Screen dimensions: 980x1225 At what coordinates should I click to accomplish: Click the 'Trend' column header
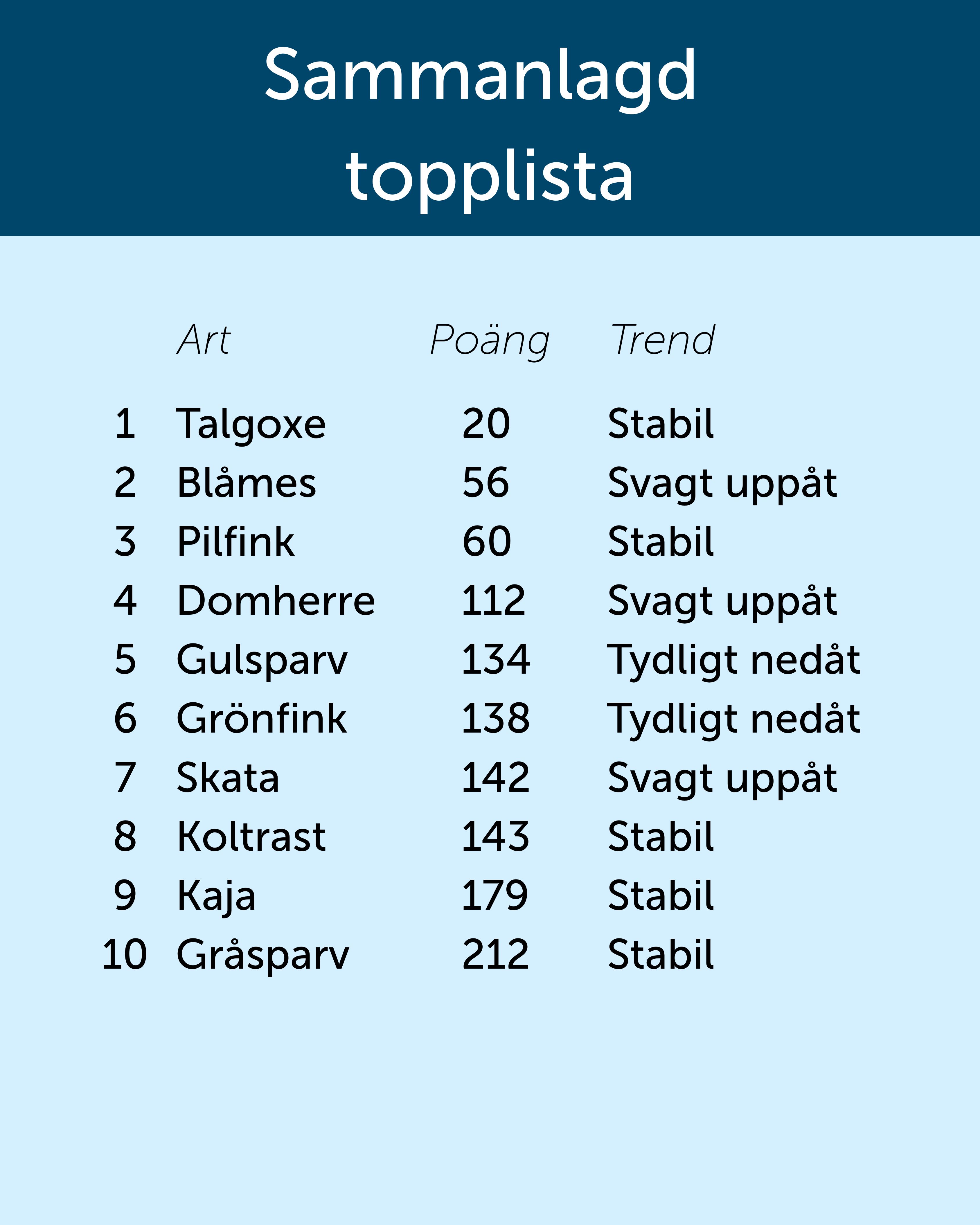tap(662, 340)
